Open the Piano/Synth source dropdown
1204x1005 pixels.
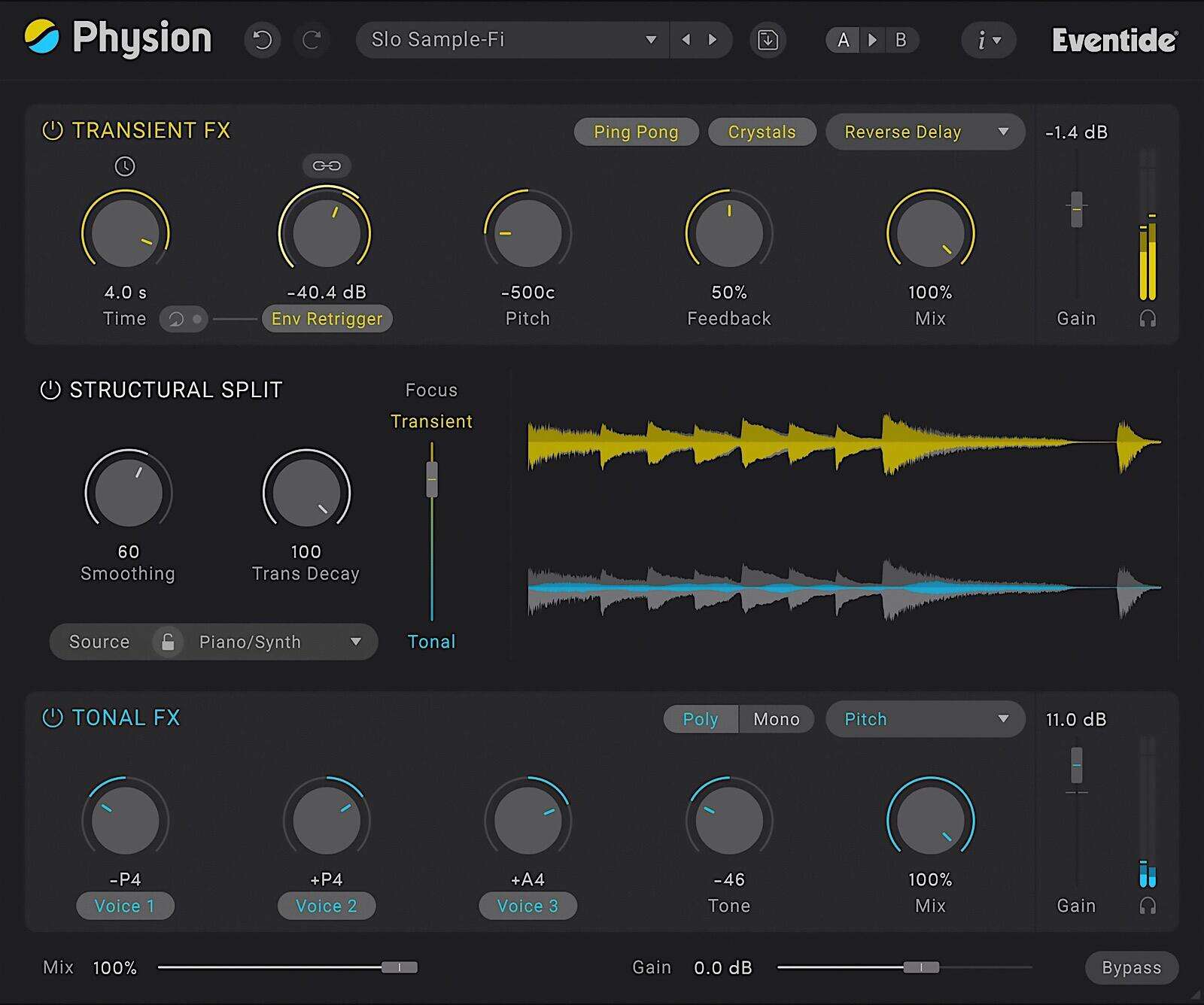click(x=280, y=642)
